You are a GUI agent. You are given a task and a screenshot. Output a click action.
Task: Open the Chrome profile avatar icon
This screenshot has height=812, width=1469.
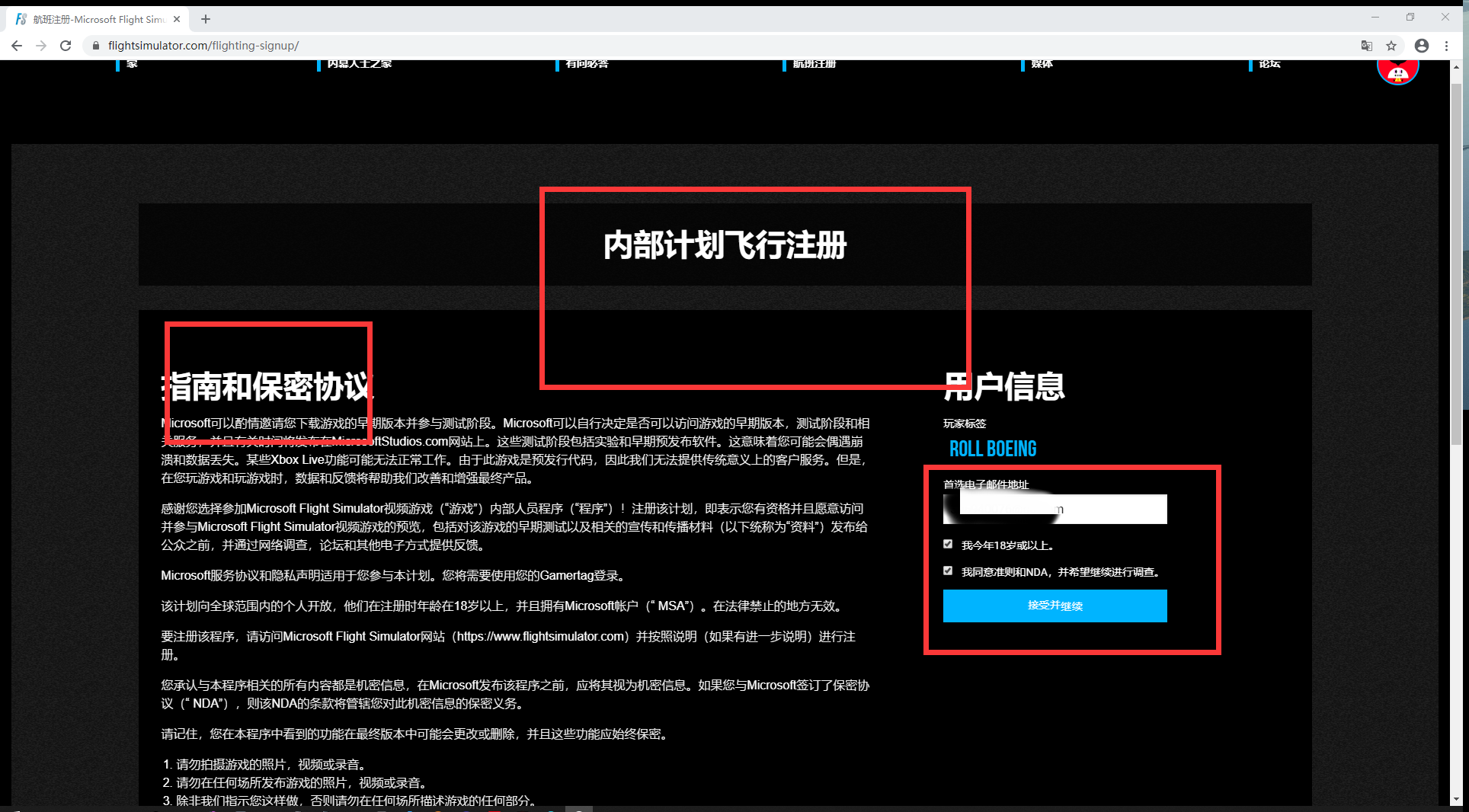pos(1420,46)
